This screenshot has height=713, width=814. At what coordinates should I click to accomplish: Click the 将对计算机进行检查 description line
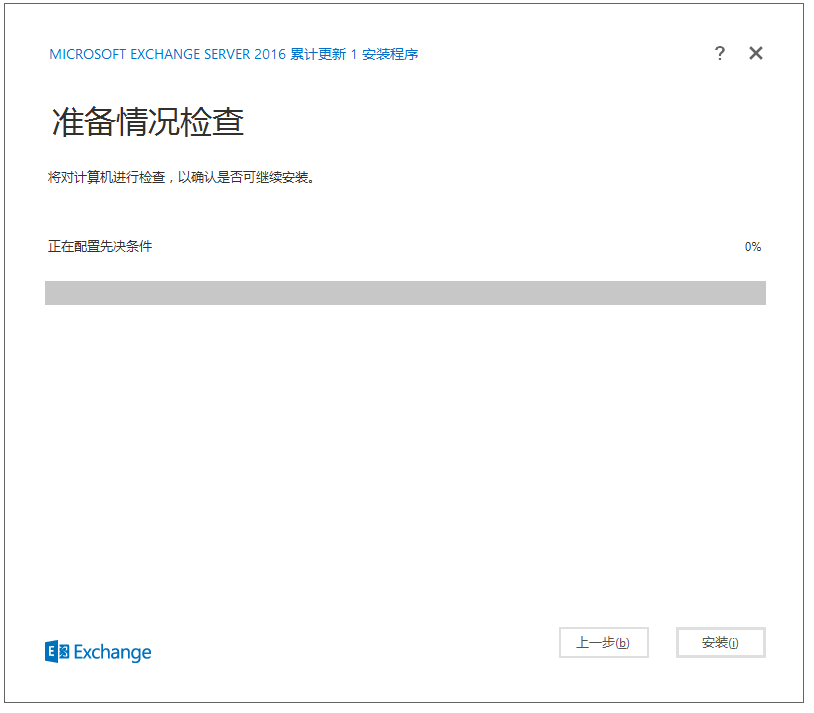click(181, 178)
